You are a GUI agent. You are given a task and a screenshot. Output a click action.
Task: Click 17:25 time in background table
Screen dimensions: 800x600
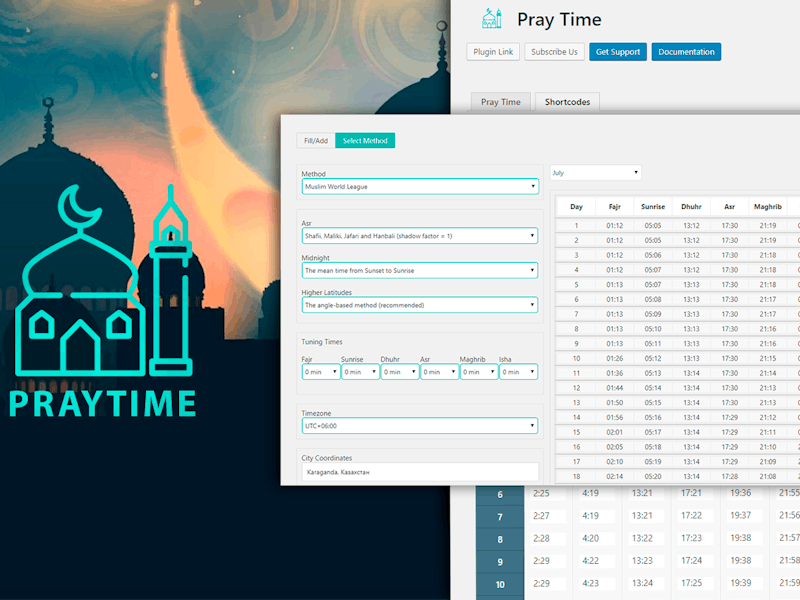691,583
